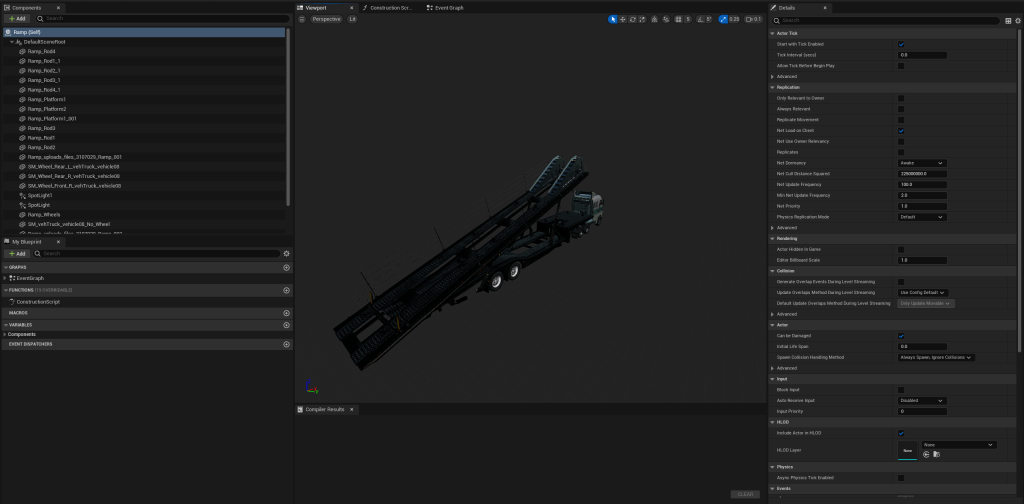
Task: Switch to the Construction Script tab
Action: tap(392, 7)
